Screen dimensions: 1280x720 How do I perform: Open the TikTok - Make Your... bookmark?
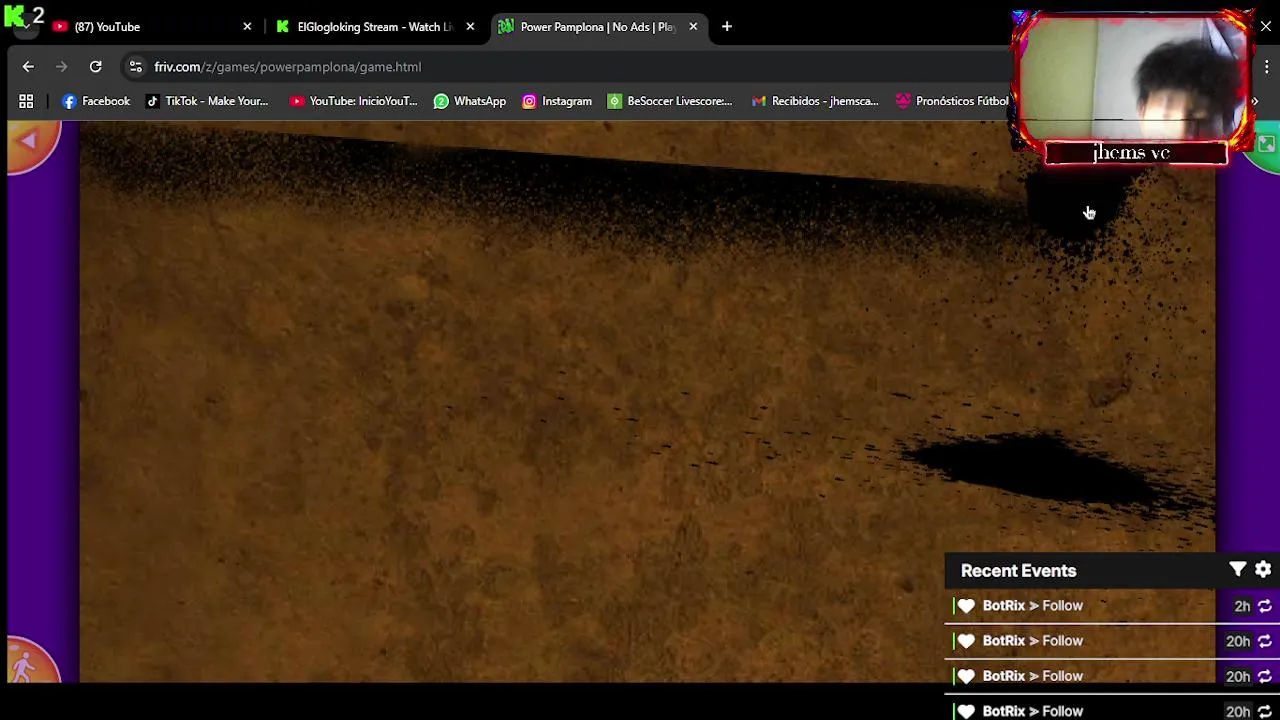tap(207, 101)
